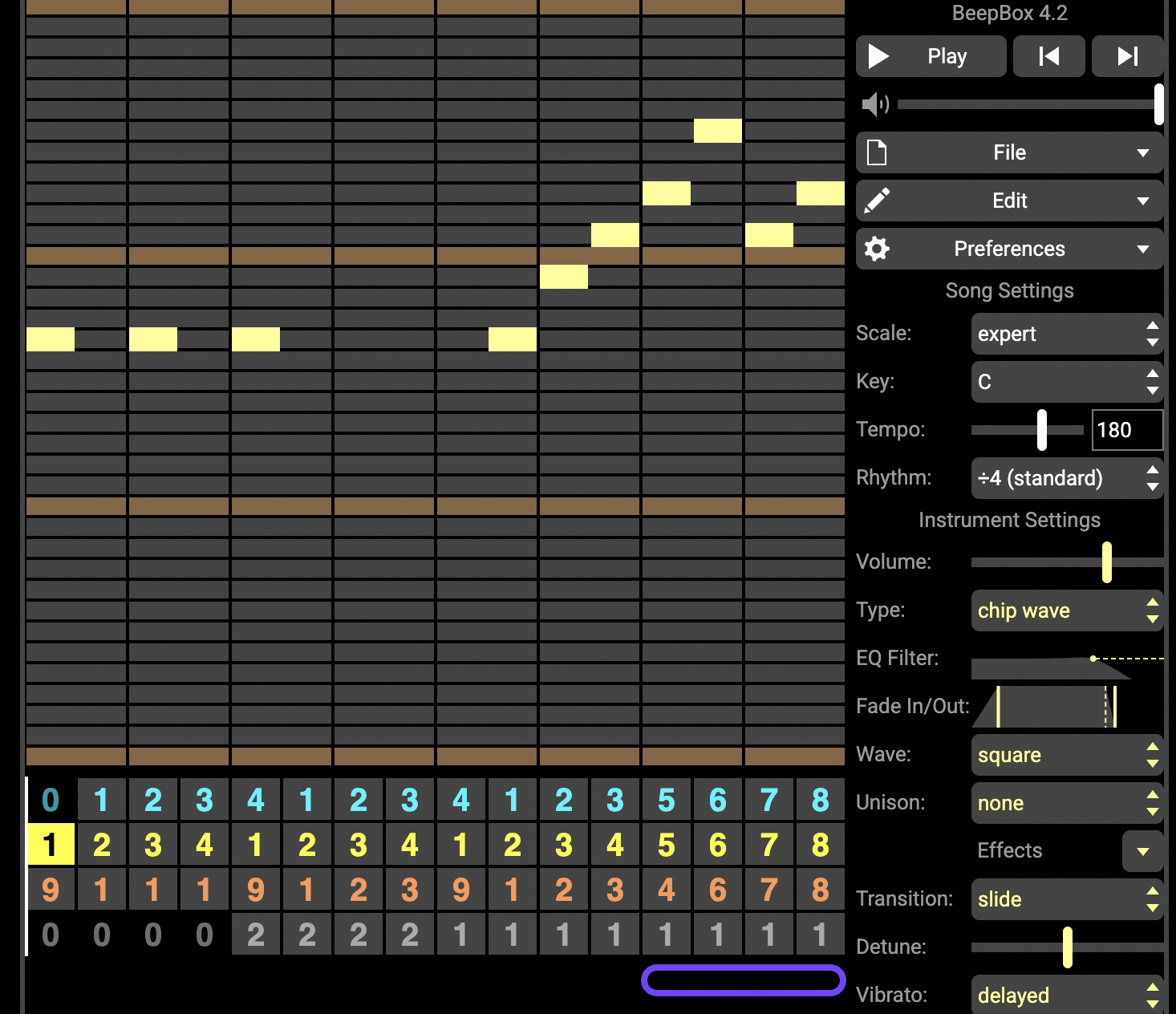This screenshot has height=1014, width=1176.
Task: Select pattern 6 in the orange channel row
Action: (x=718, y=890)
